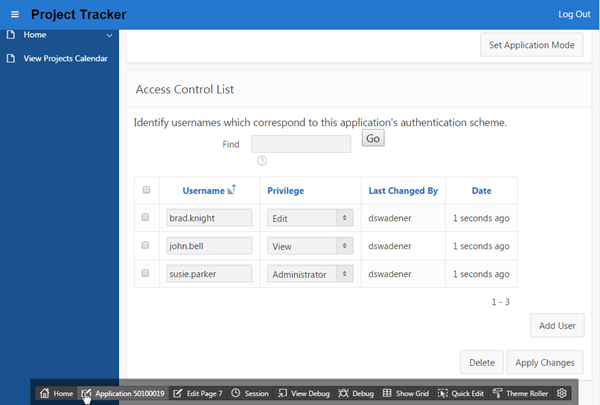Sort table by Username column header
Screen dimensions: 600x405
tap(205, 190)
